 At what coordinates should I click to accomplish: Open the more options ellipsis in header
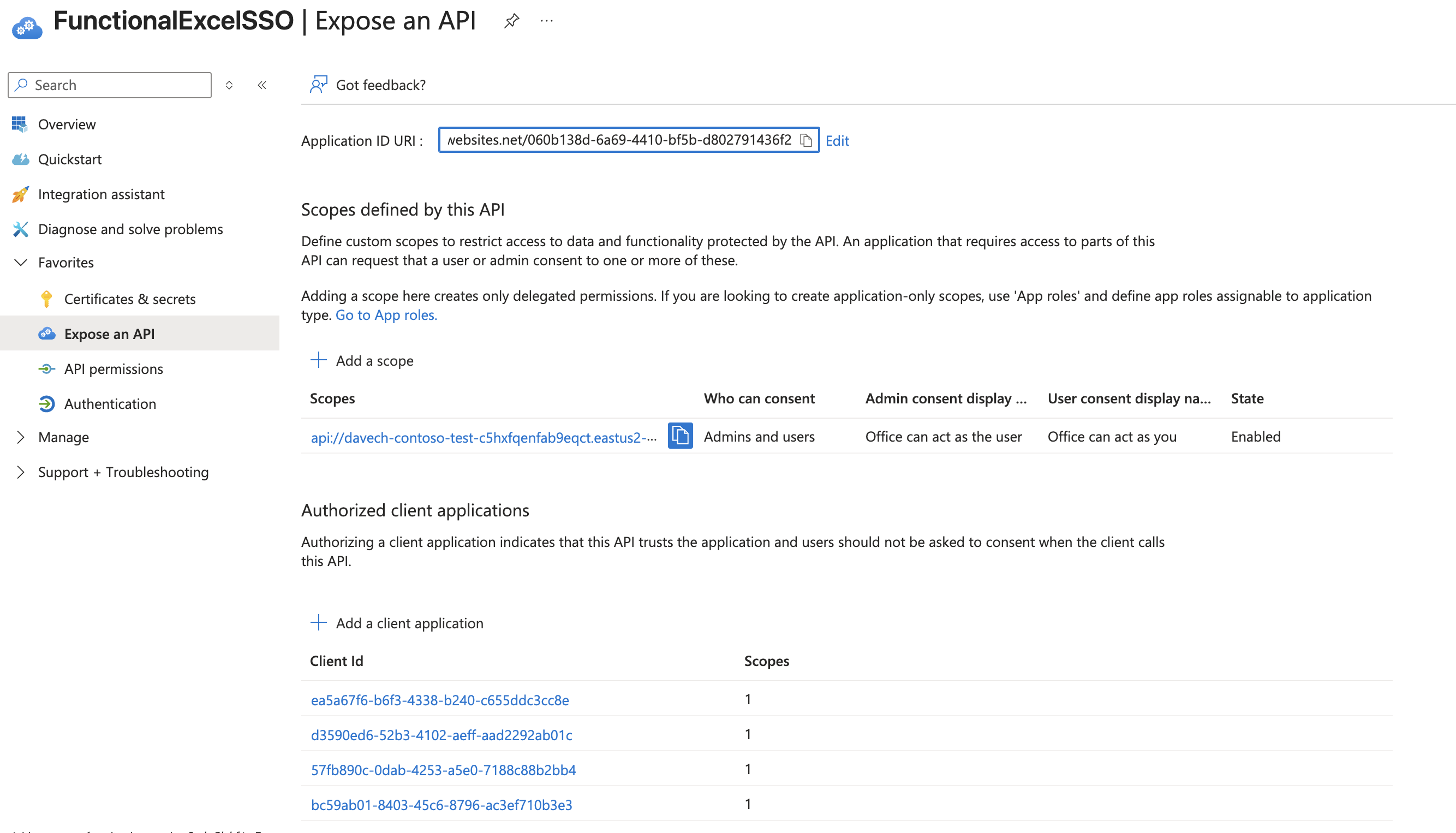pos(547,21)
